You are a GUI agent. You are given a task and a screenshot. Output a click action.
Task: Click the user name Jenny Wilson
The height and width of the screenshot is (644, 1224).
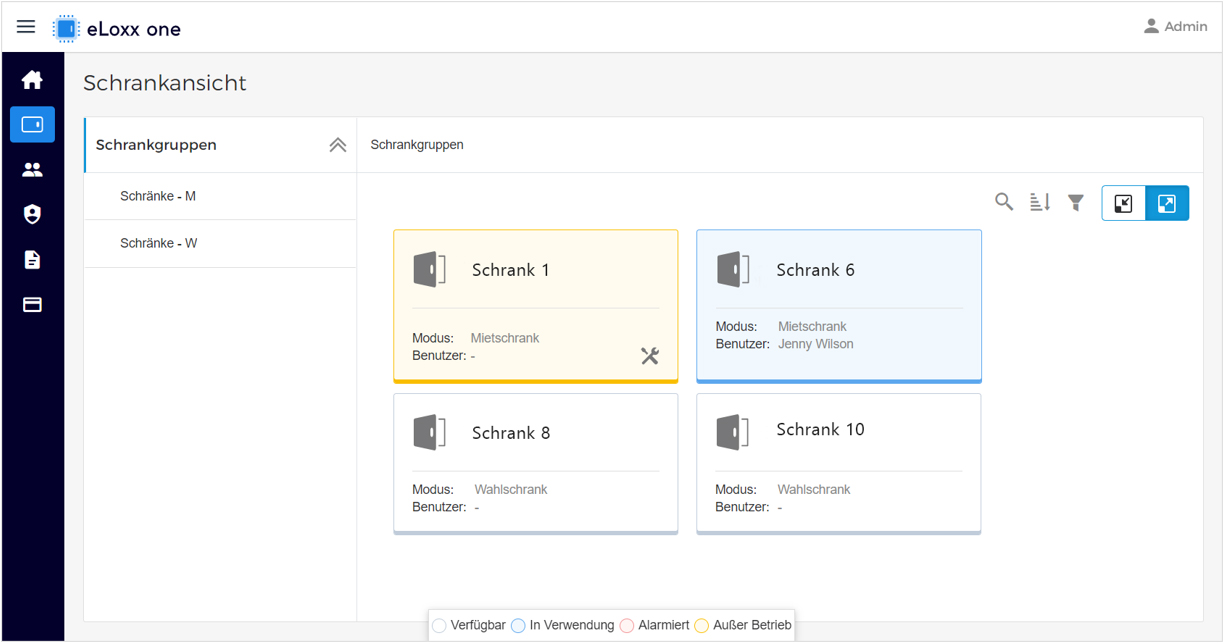tap(816, 344)
